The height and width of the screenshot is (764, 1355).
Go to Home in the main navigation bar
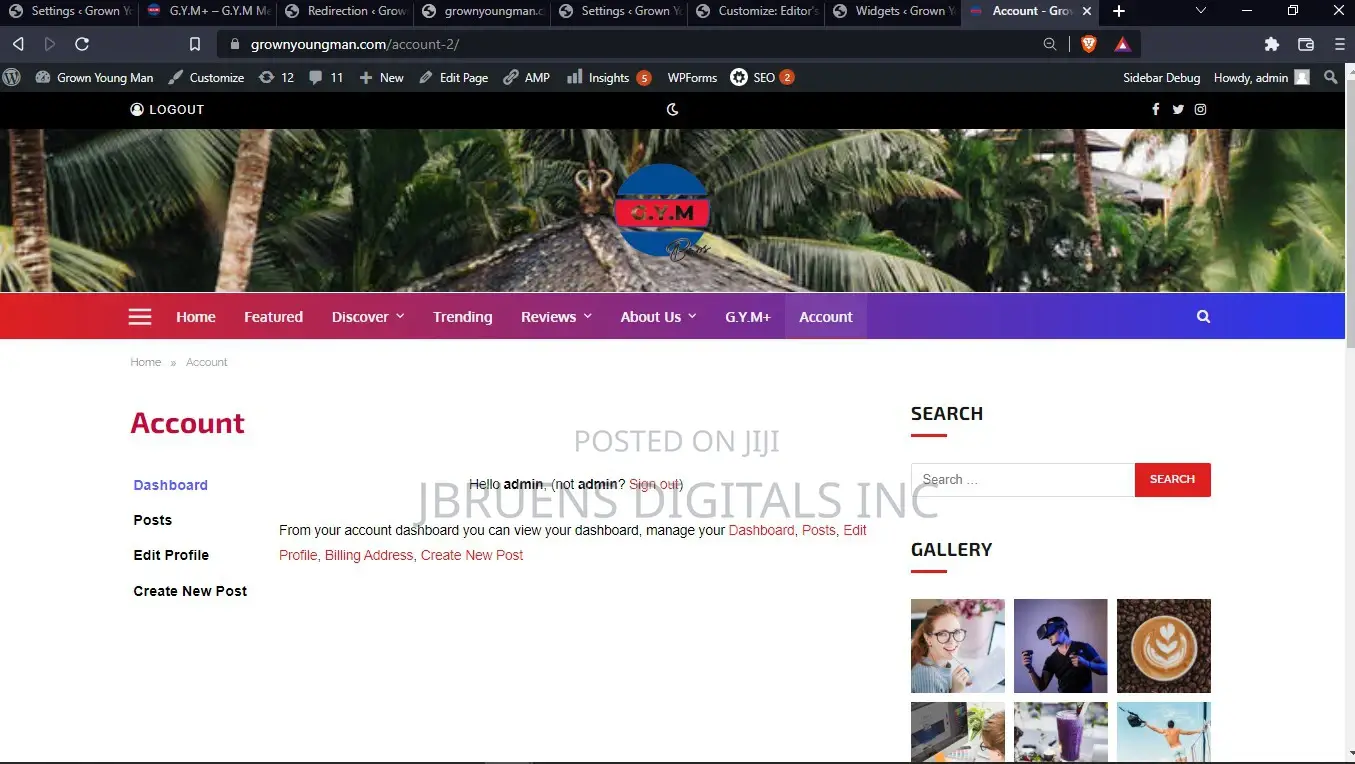[x=196, y=317]
